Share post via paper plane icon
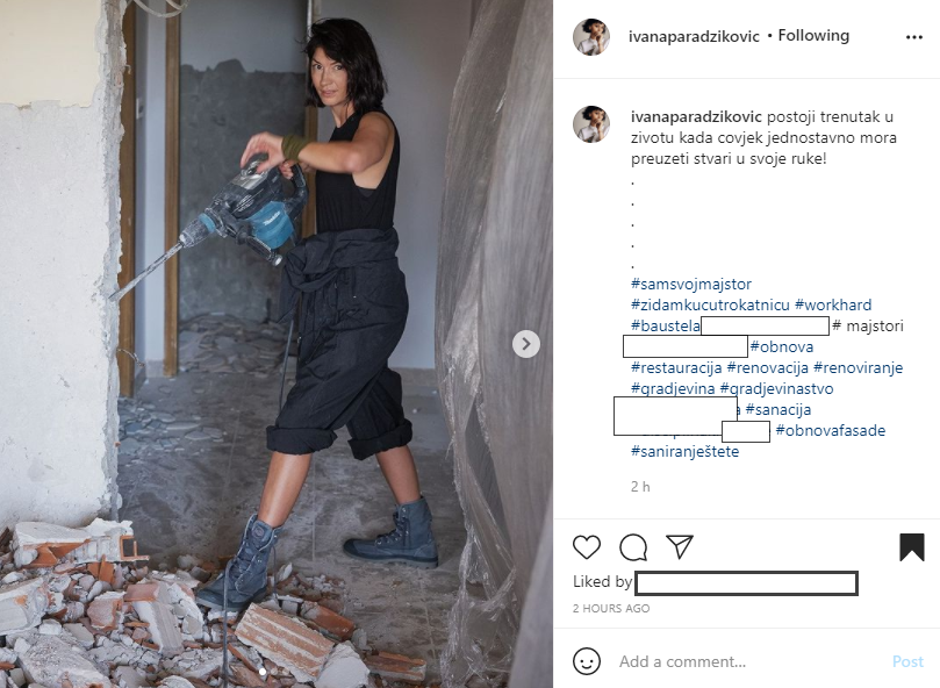The height and width of the screenshot is (688, 940). click(x=680, y=547)
